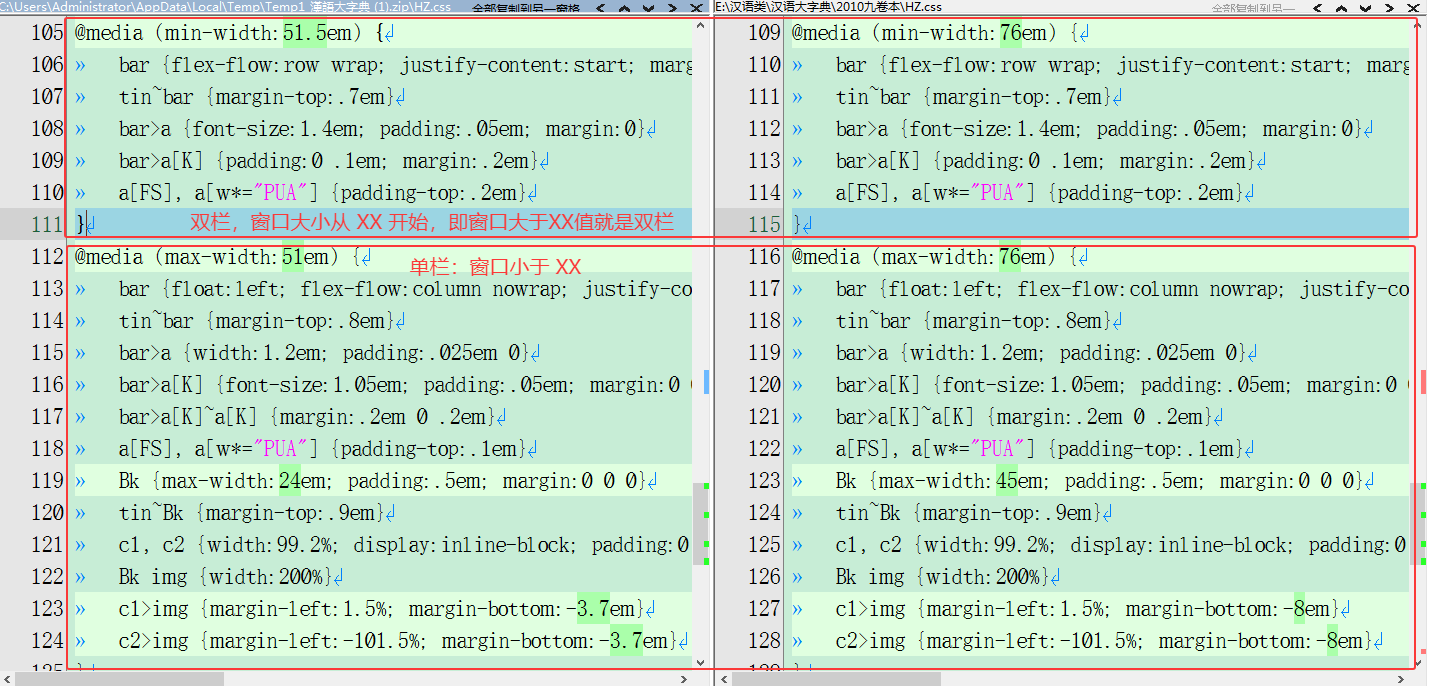
Task: Click right arrow icon in left pane header
Action: tap(673, 8)
